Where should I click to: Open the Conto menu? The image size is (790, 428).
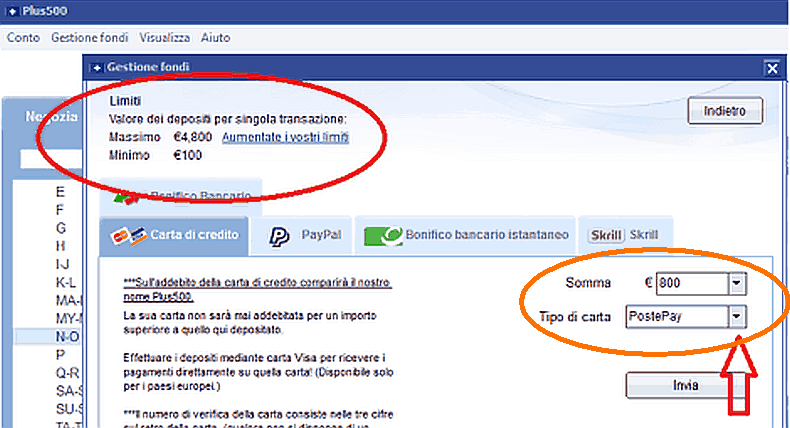click(x=23, y=38)
